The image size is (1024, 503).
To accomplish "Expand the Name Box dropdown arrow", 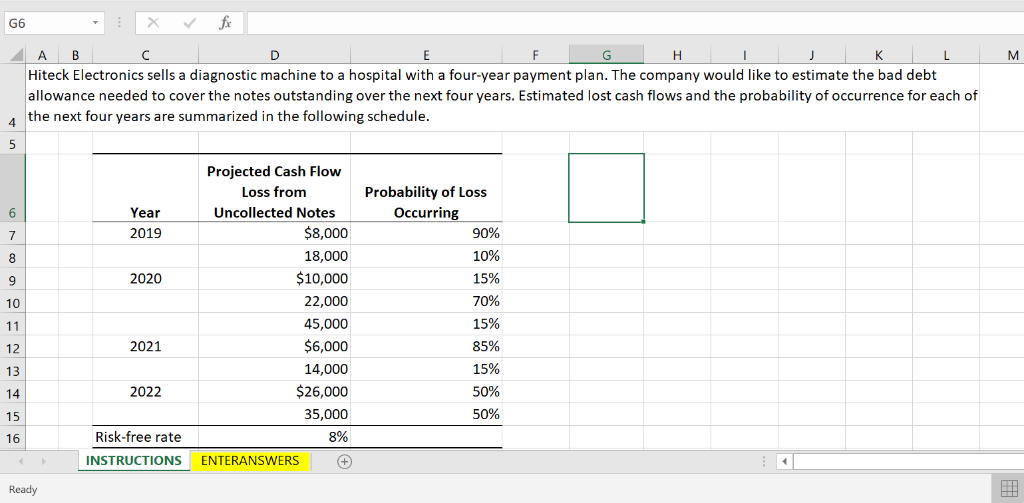I will (96, 24).
